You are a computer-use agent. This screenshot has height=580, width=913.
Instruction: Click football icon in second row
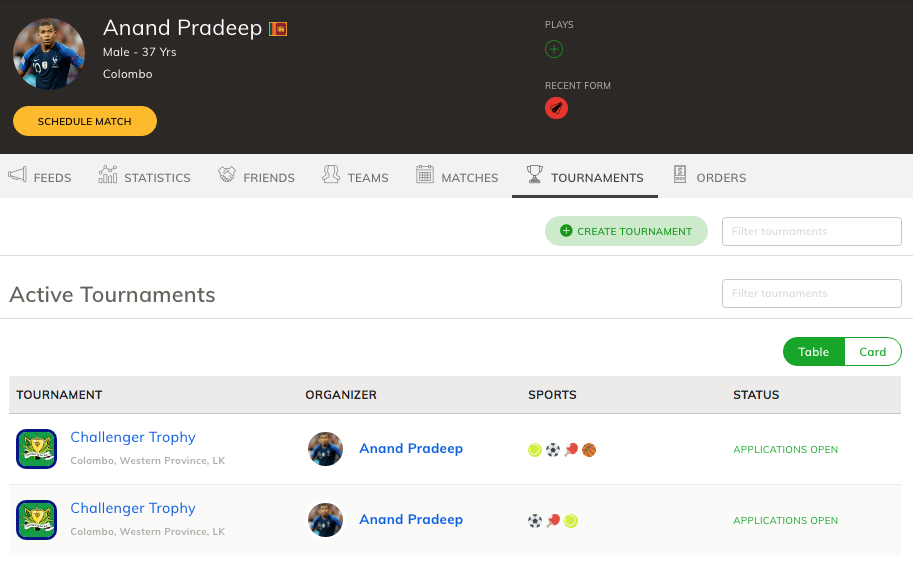pos(535,521)
